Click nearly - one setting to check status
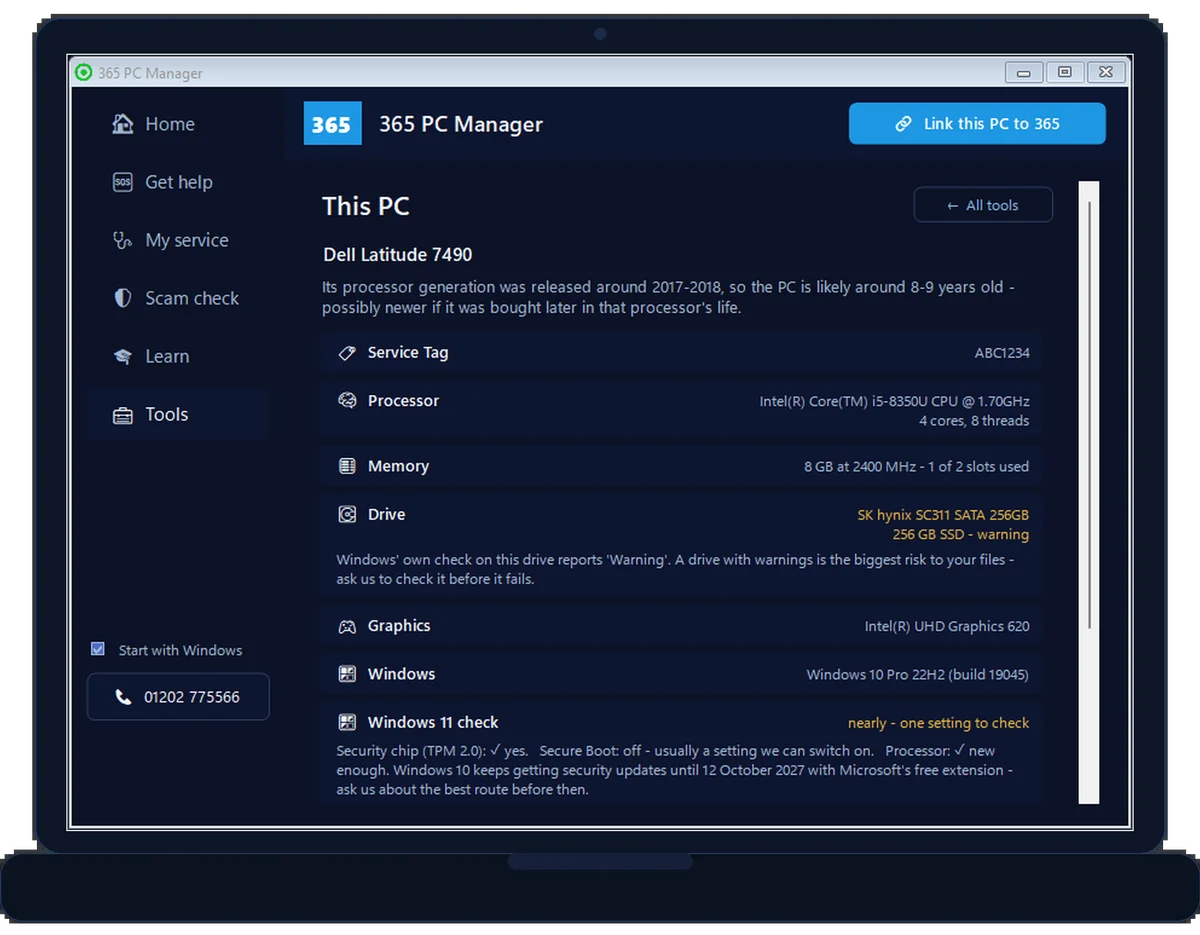Viewport: 1200px width, 935px height. point(938,723)
